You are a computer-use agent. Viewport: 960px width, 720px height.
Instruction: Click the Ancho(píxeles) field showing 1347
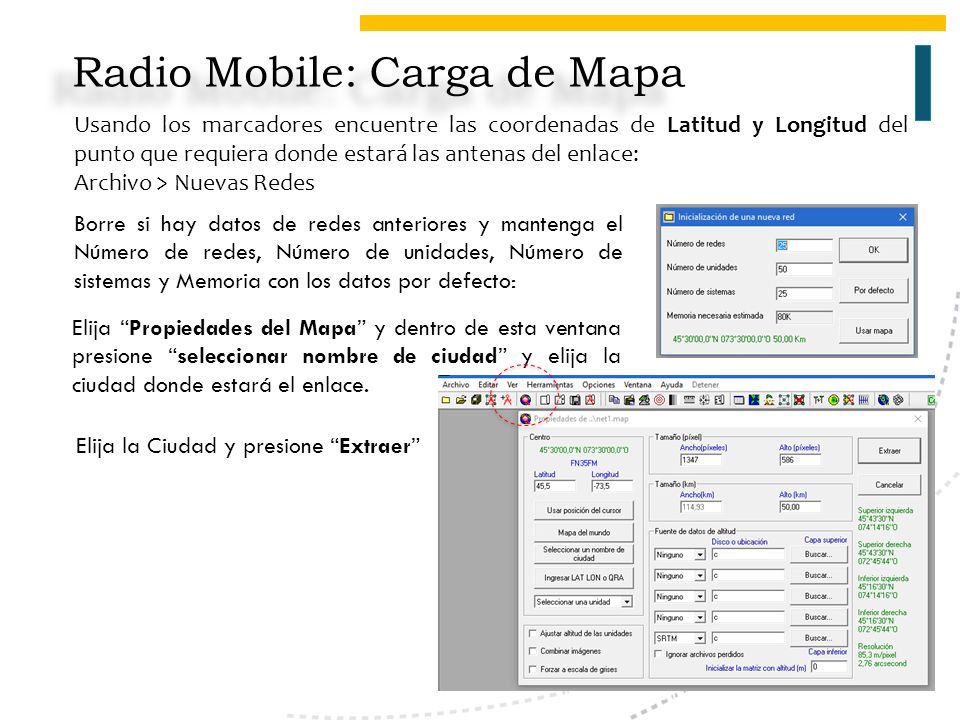click(x=700, y=460)
